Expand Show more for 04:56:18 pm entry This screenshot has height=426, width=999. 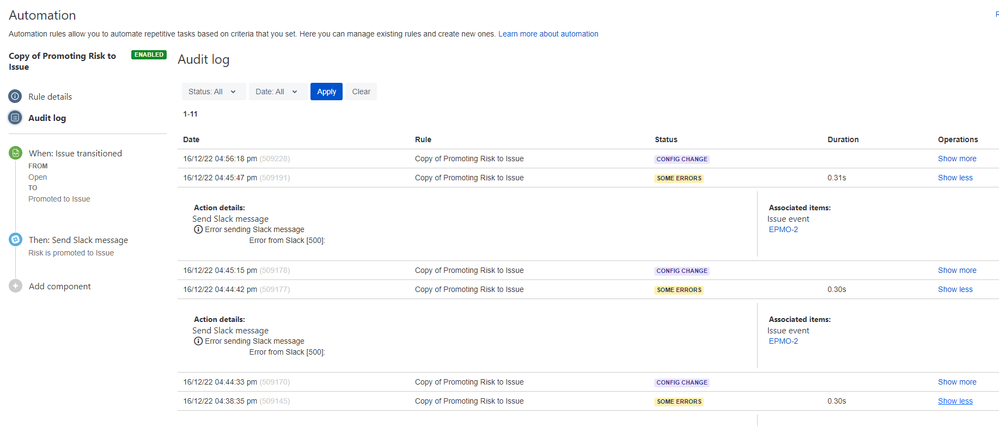tap(957, 159)
